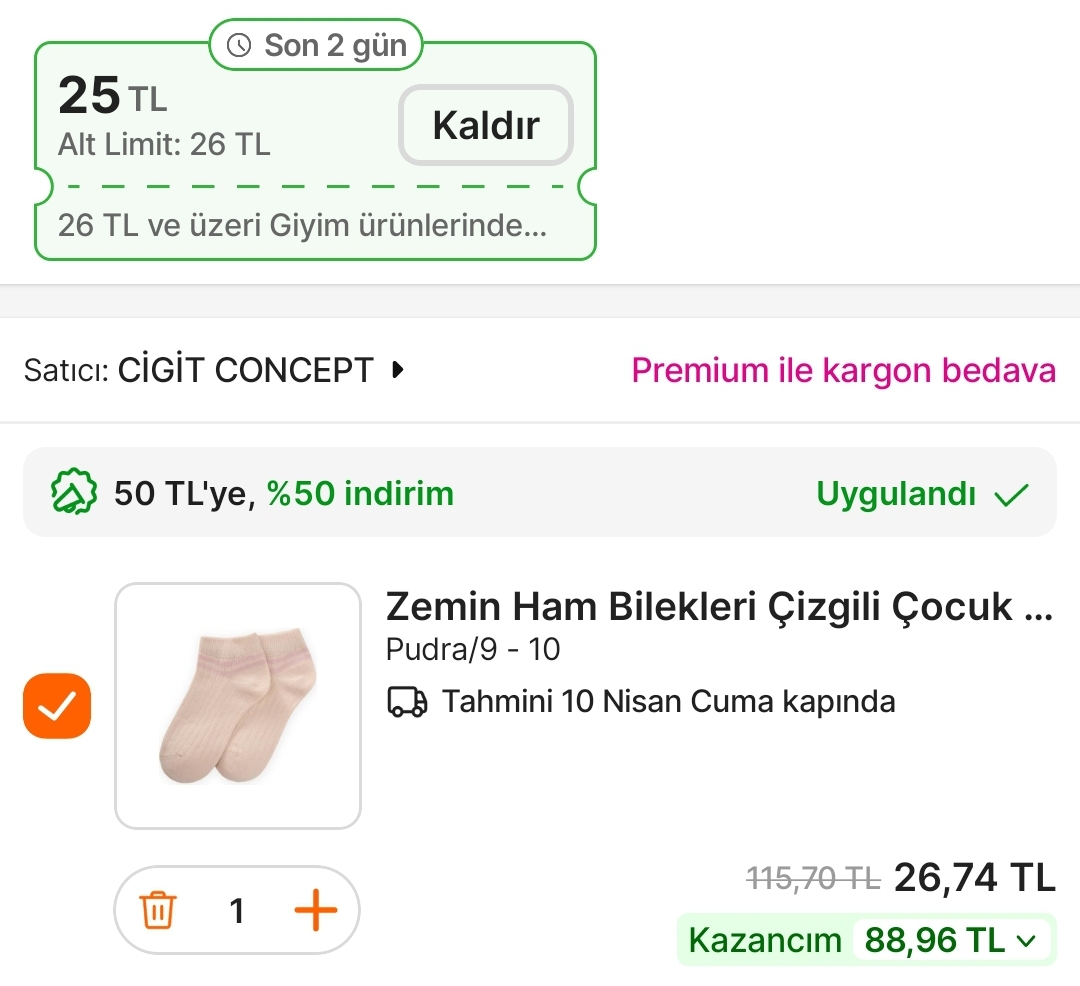
Task: Click the clock icon beside Son 2 gün
Action: click(x=239, y=45)
